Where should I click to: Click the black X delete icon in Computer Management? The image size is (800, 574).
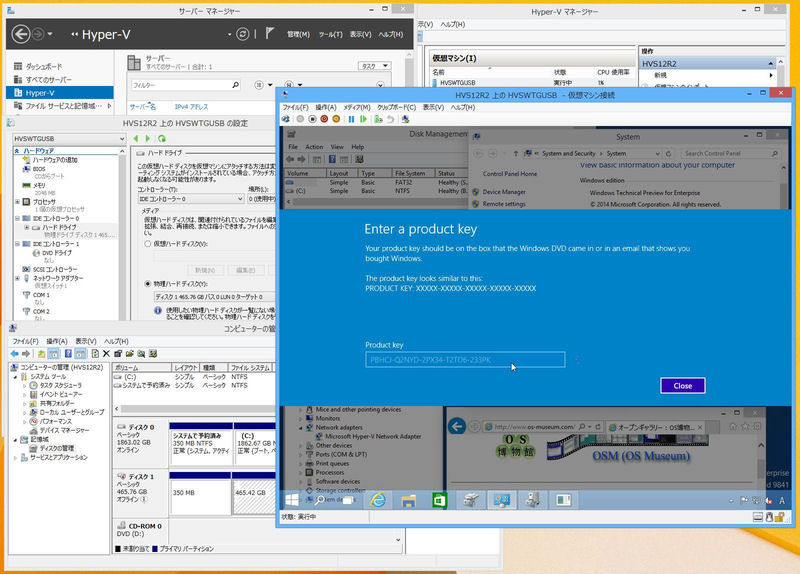[106, 354]
